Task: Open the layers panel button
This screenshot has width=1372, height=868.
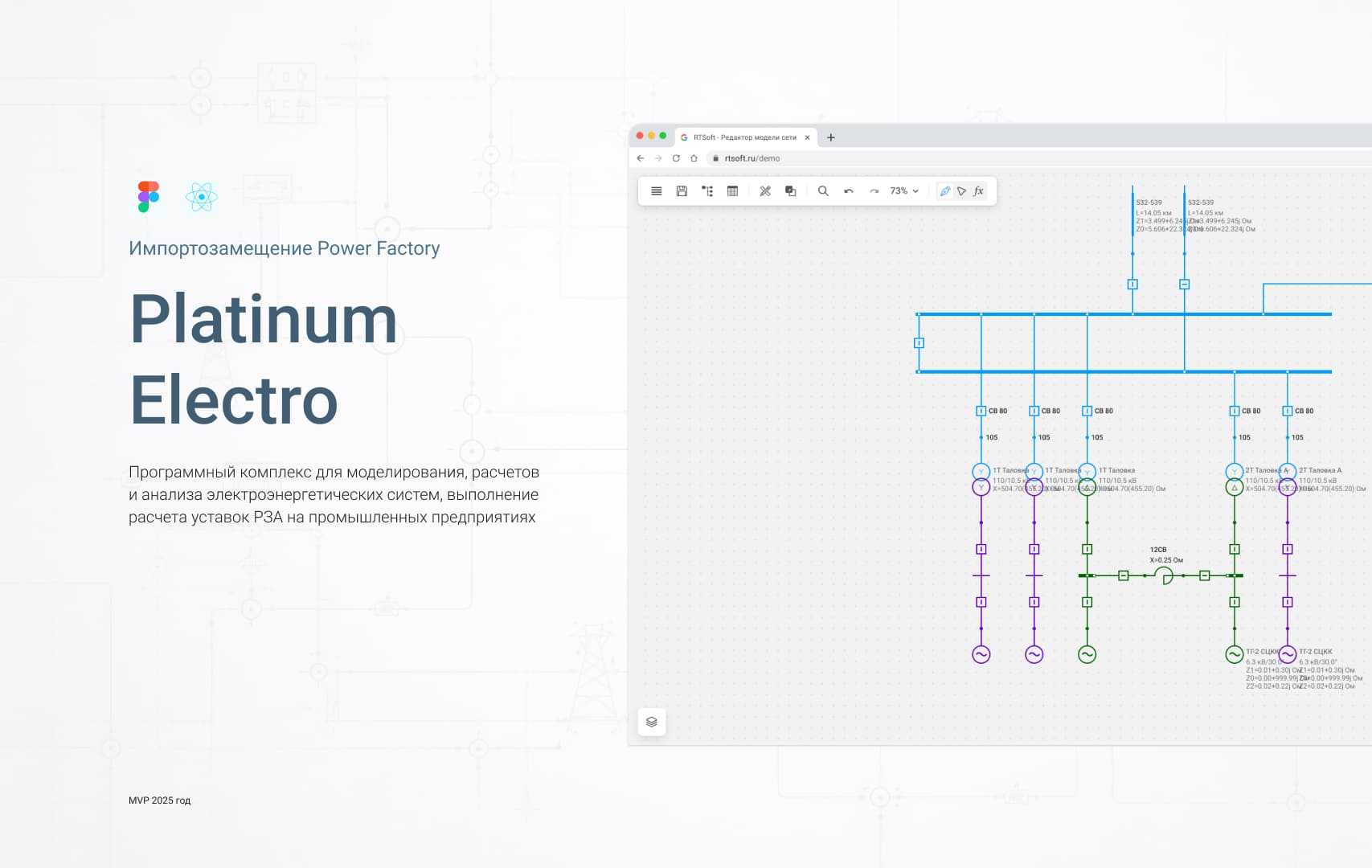Action: point(652,722)
